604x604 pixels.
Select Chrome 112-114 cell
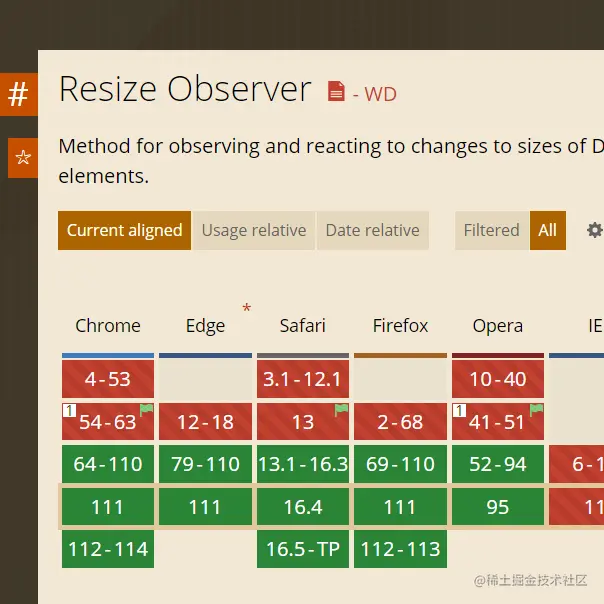(x=108, y=549)
